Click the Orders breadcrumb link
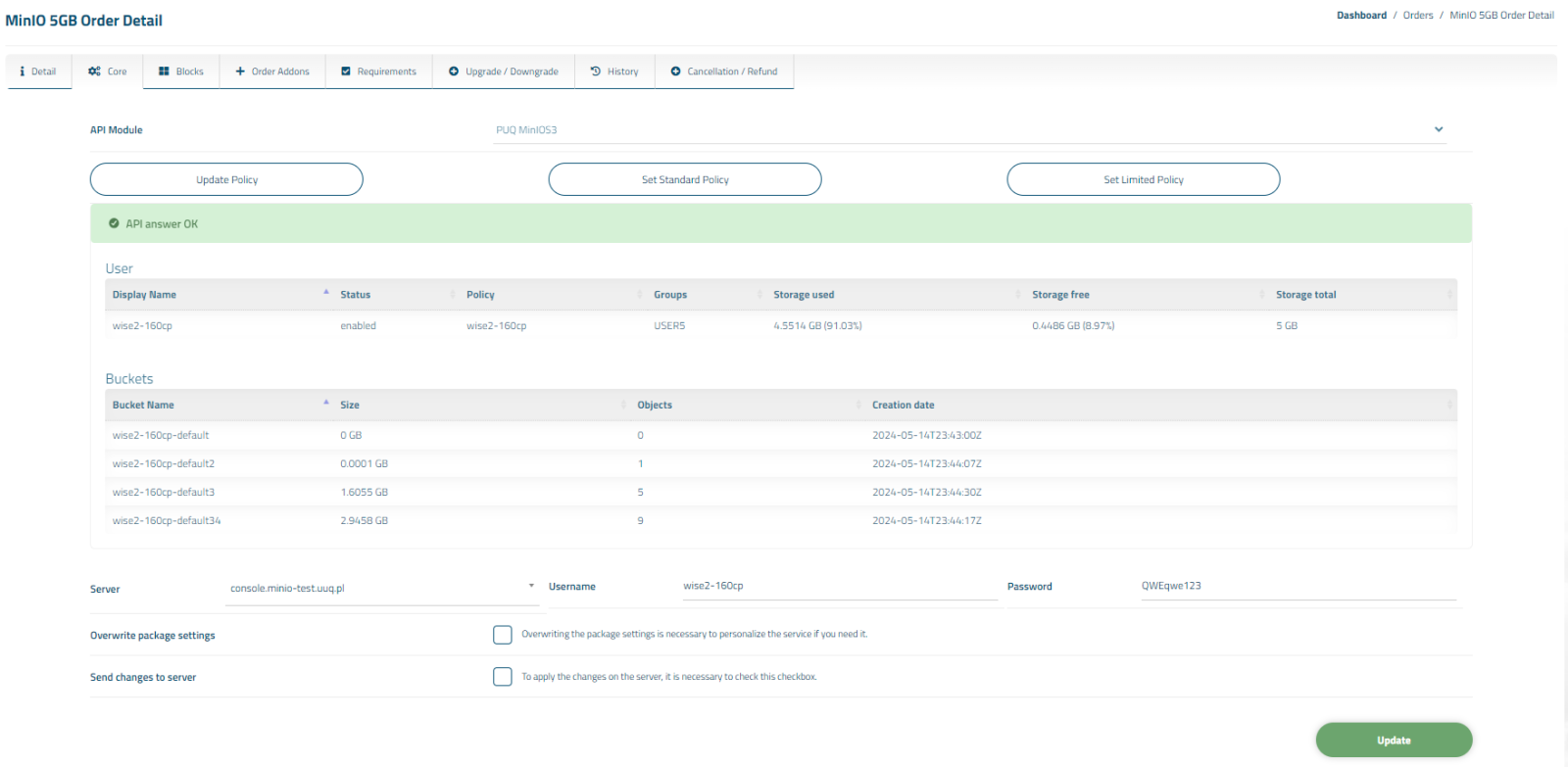This screenshot has height=767, width=1568. tap(1417, 16)
